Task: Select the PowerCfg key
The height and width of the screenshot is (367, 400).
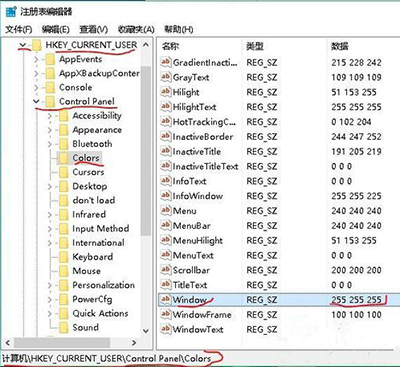Action: point(92,299)
